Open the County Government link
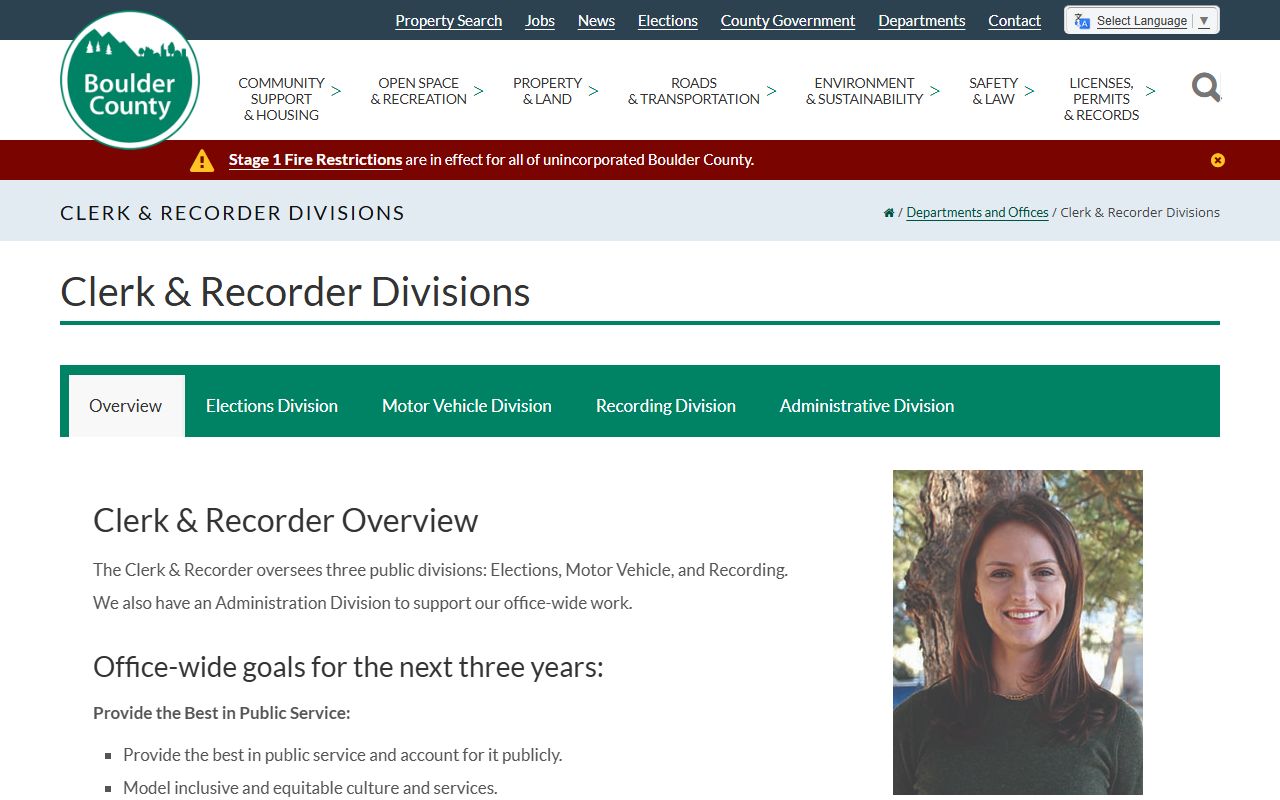1280x800 pixels. 788,21
